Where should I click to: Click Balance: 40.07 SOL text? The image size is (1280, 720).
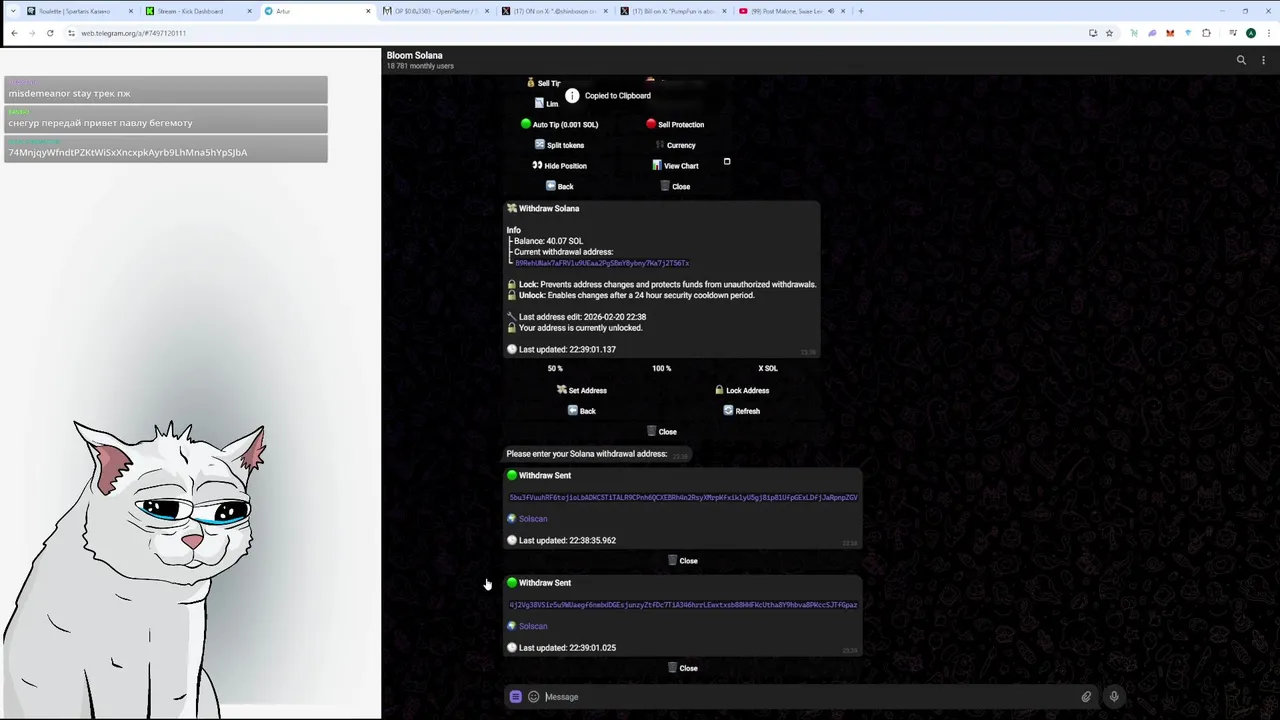pyautogui.click(x=548, y=241)
